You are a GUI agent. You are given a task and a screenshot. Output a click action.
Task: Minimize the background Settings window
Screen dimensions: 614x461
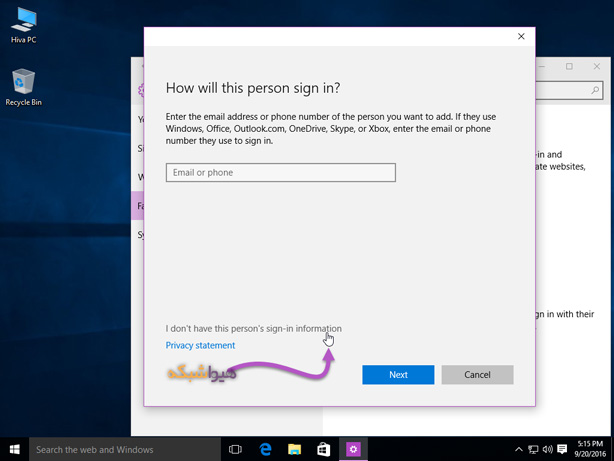(x=542, y=67)
